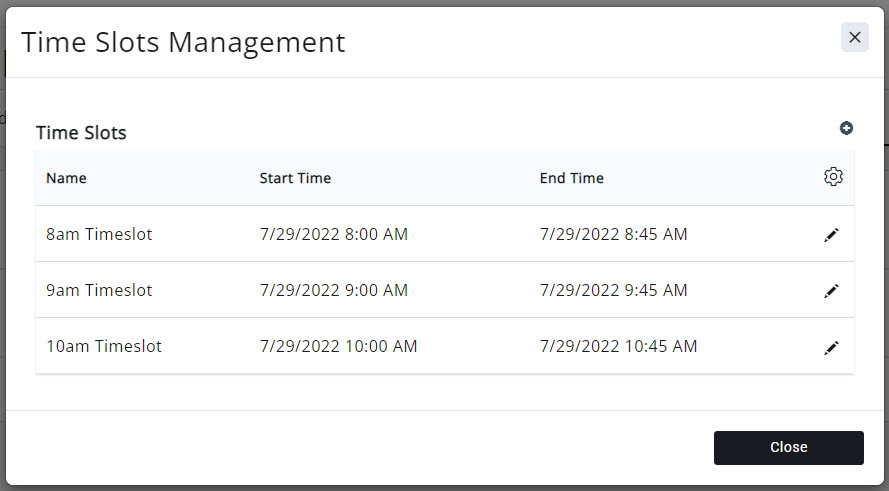889x491 pixels.
Task: Edit the 10am Timeslot with pencil icon
Action: tap(831, 348)
